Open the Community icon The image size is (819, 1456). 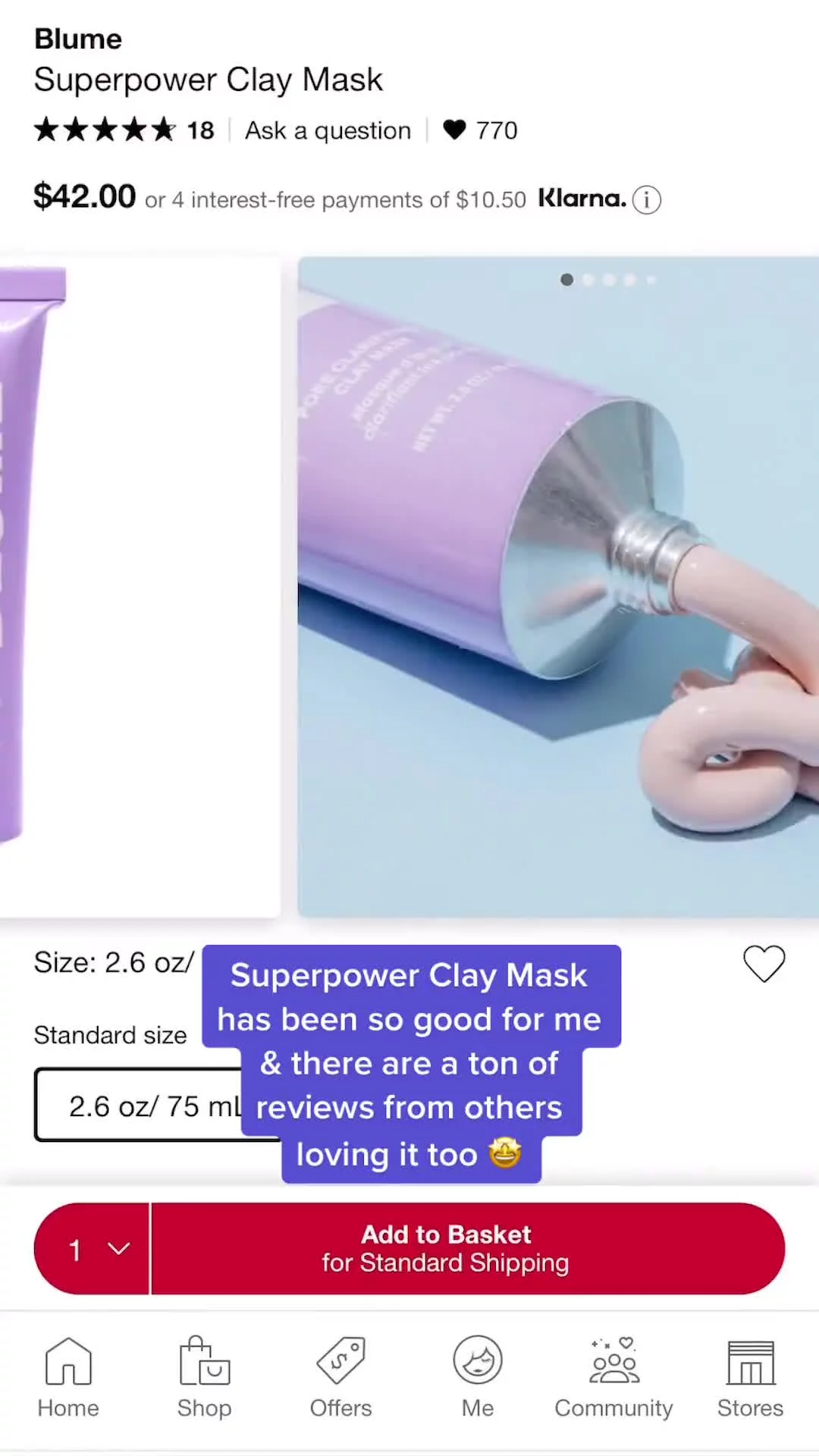coord(614,1360)
